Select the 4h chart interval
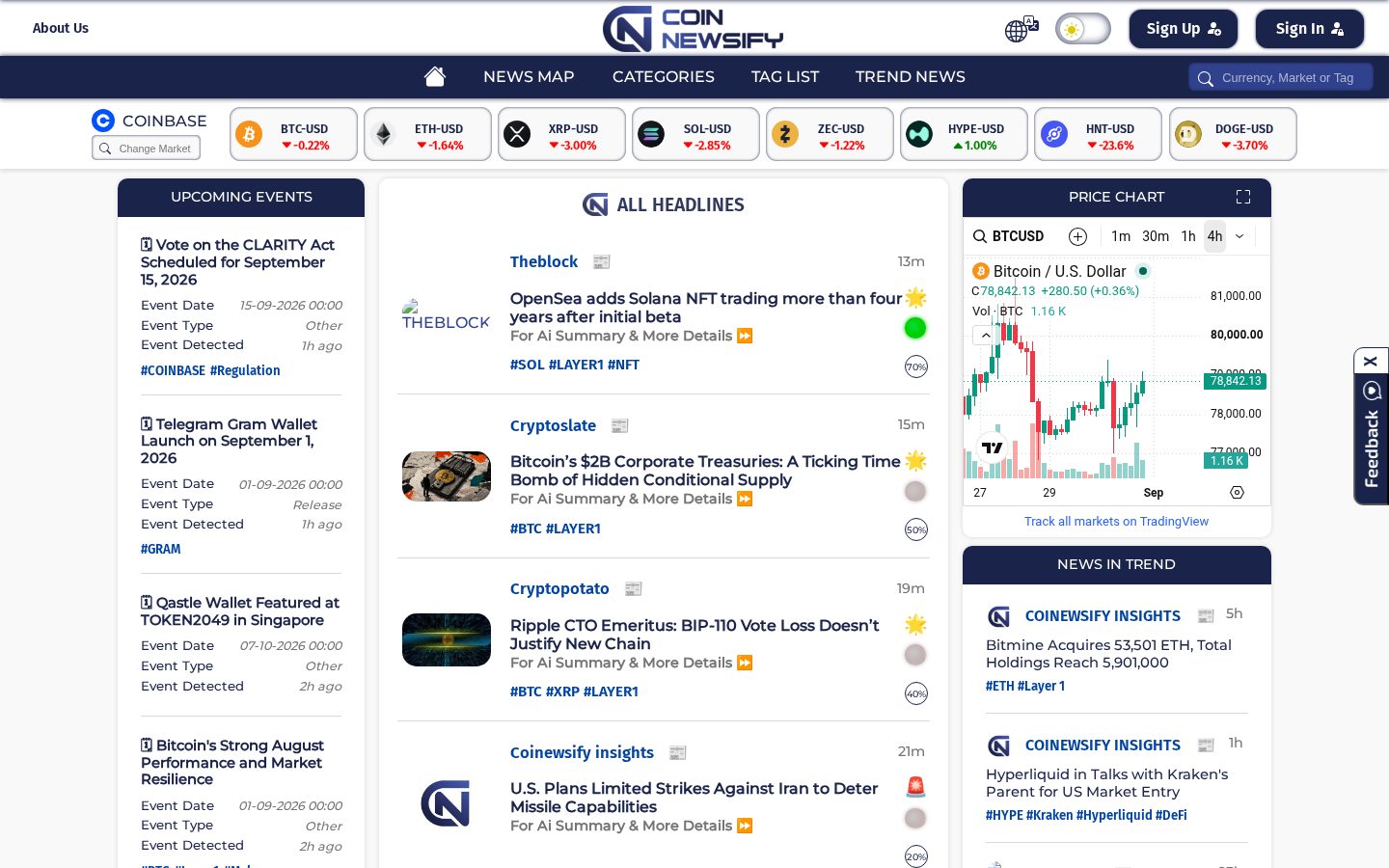This screenshot has width=1389, height=868. point(1214,236)
